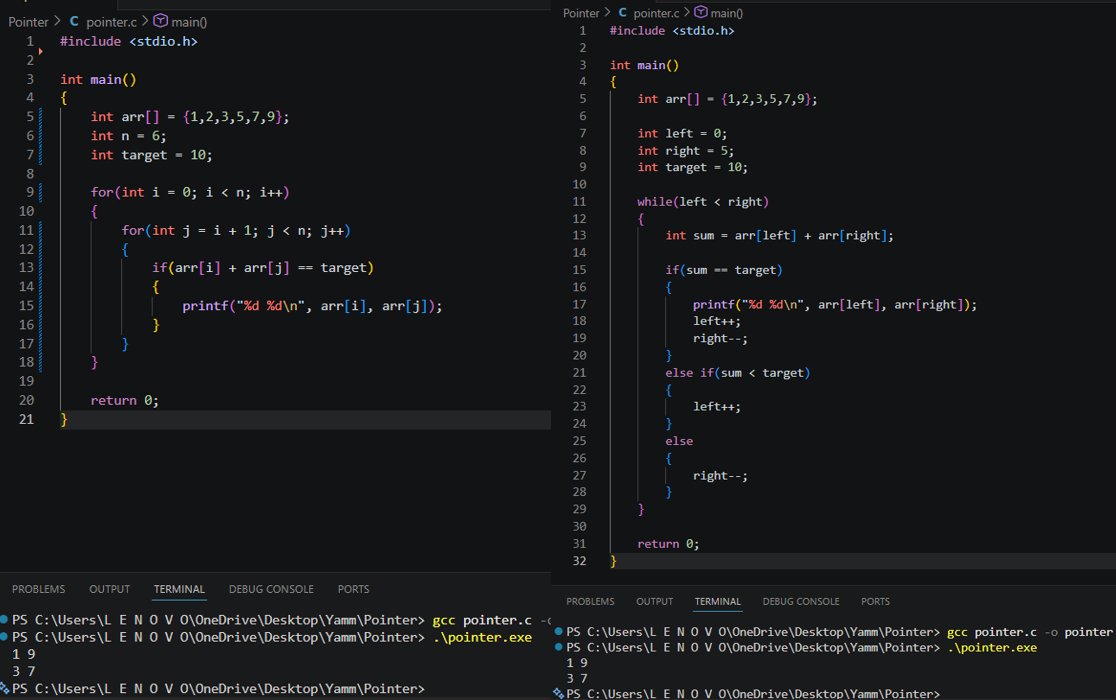1116x700 pixels.
Task: Open PORTS tab in right panel
Action: click(x=875, y=601)
